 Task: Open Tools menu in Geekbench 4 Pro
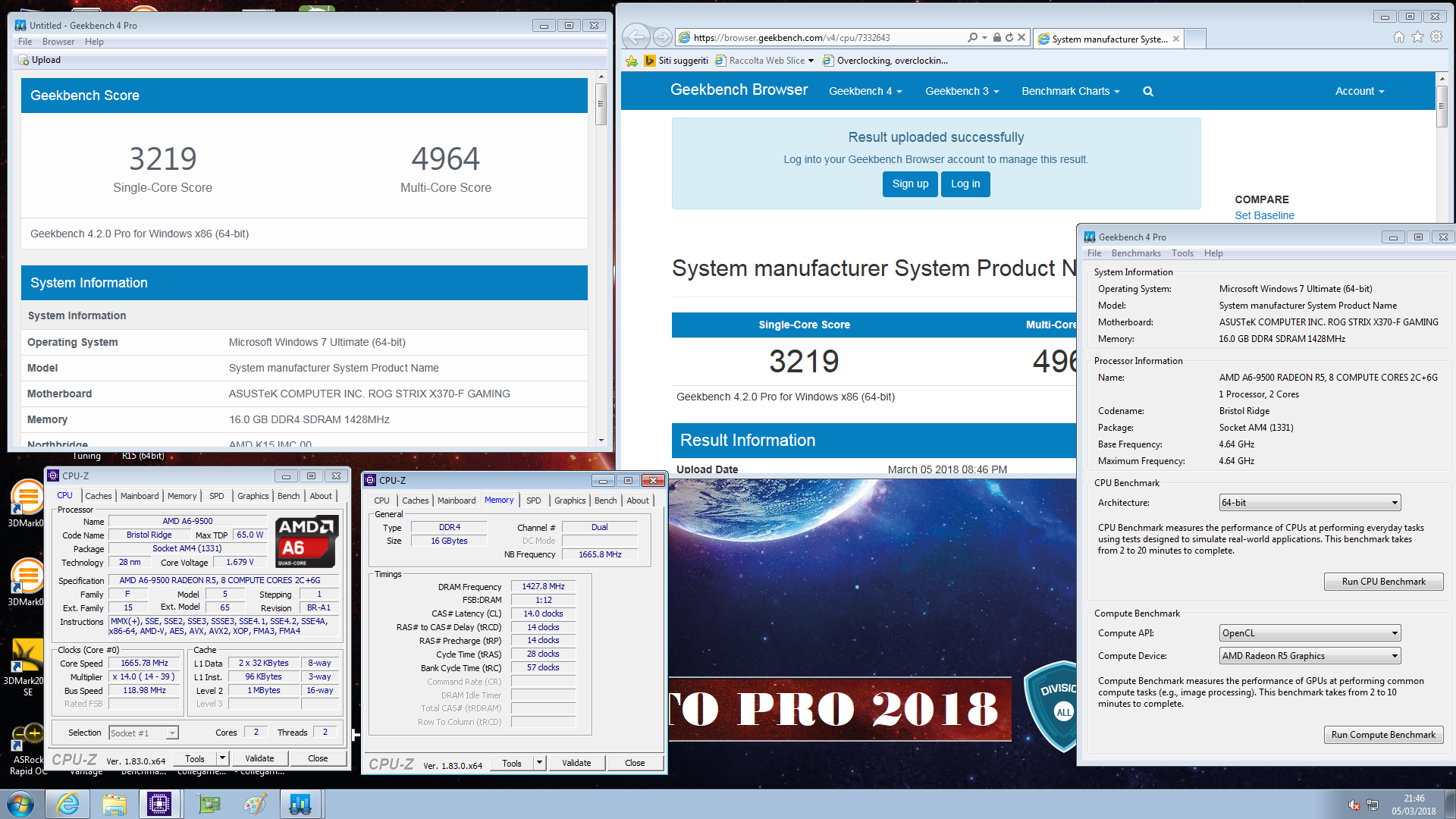tap(1182, 253)
